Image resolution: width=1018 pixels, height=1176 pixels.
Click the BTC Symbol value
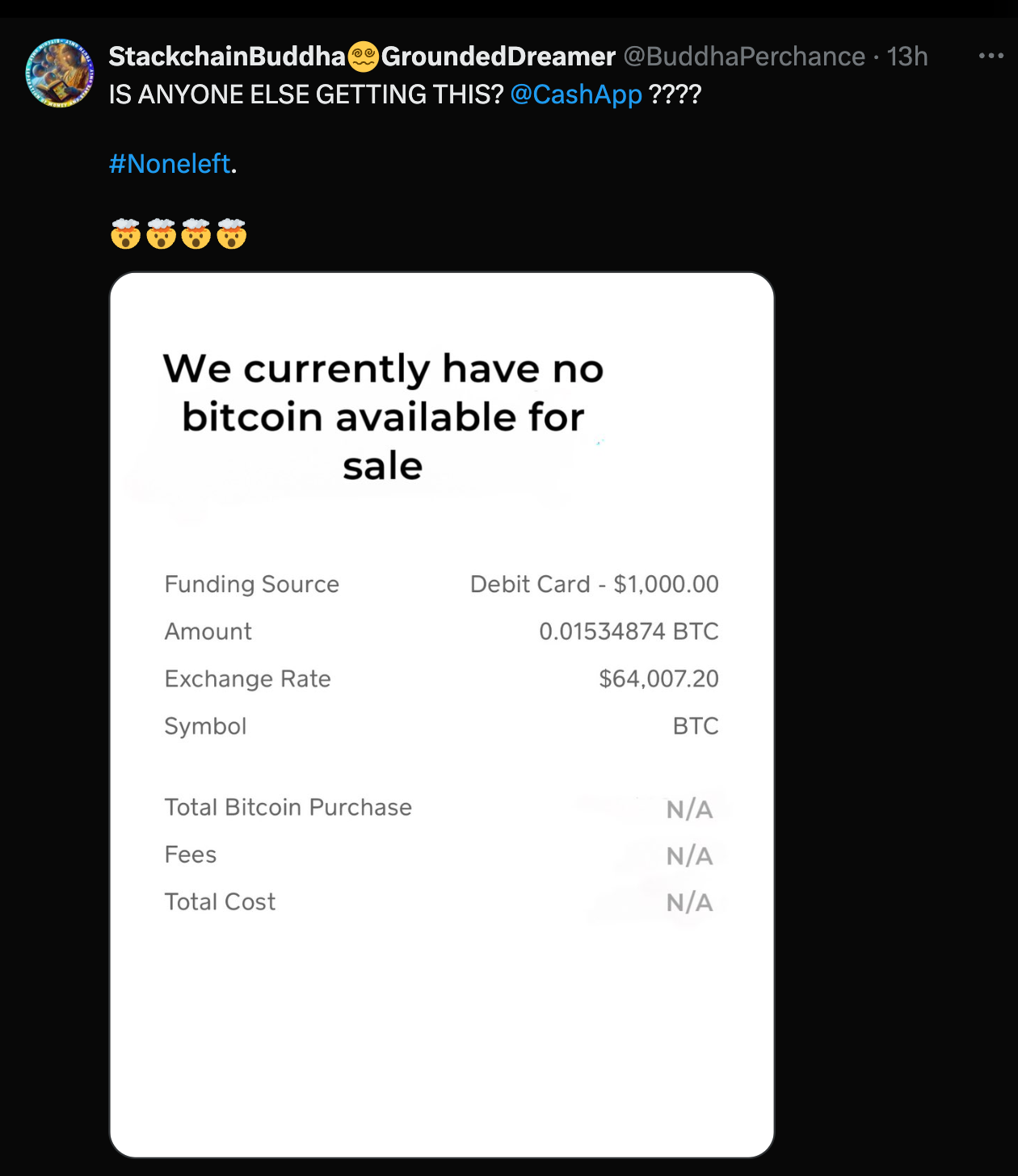pyautogui.click(x=696, y=726)
